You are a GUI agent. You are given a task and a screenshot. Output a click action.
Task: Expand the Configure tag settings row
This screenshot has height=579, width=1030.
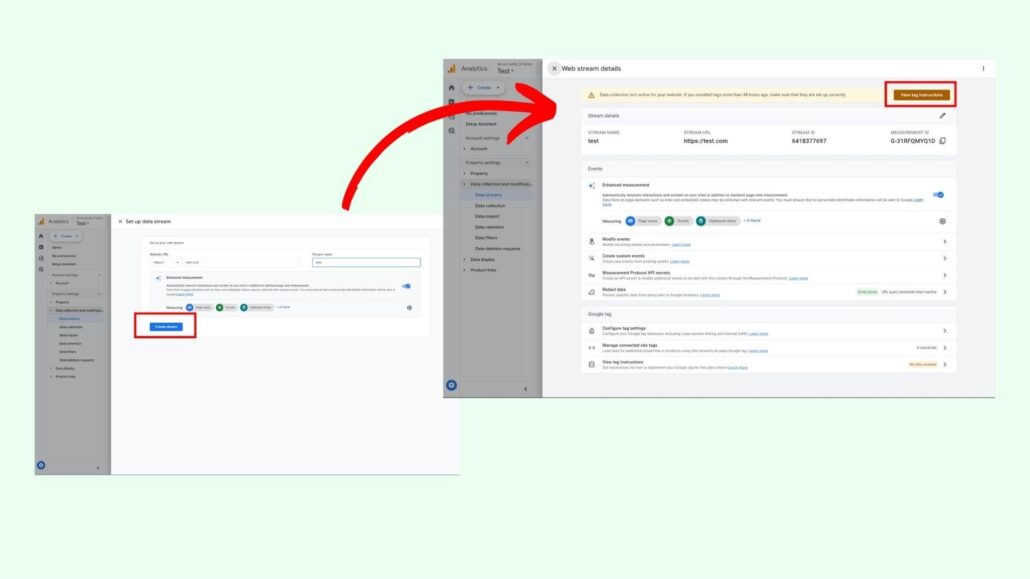pyautogui.click(x=944, y=331)
